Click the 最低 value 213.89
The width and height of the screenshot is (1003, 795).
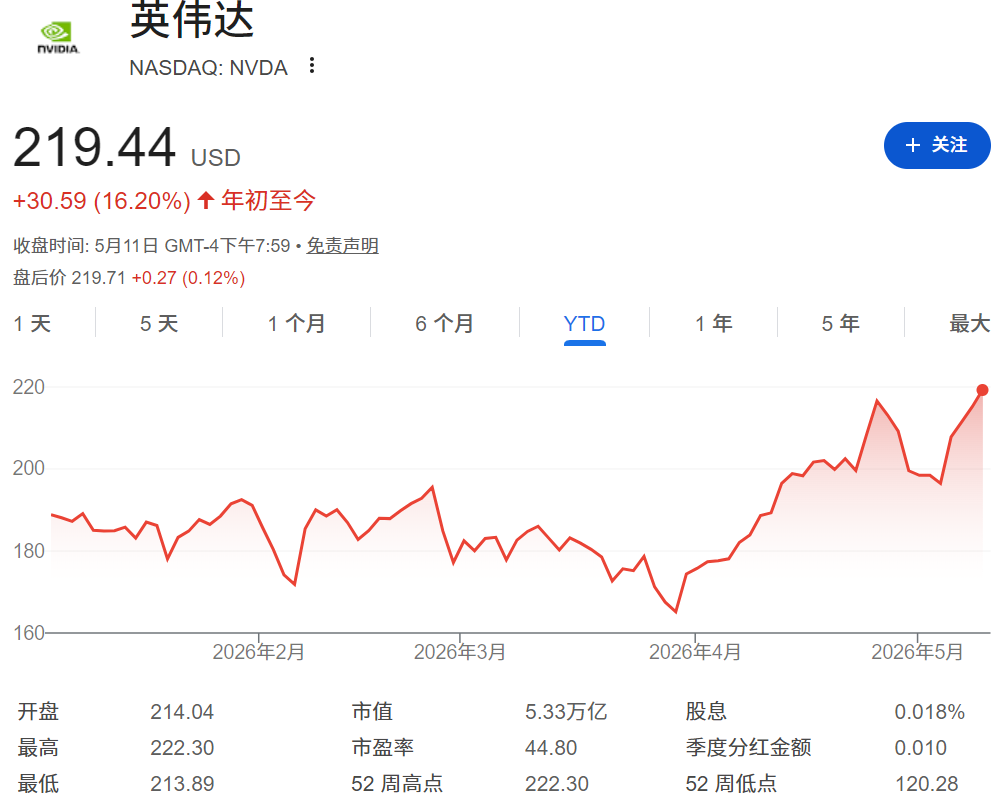tap(182, 783)
